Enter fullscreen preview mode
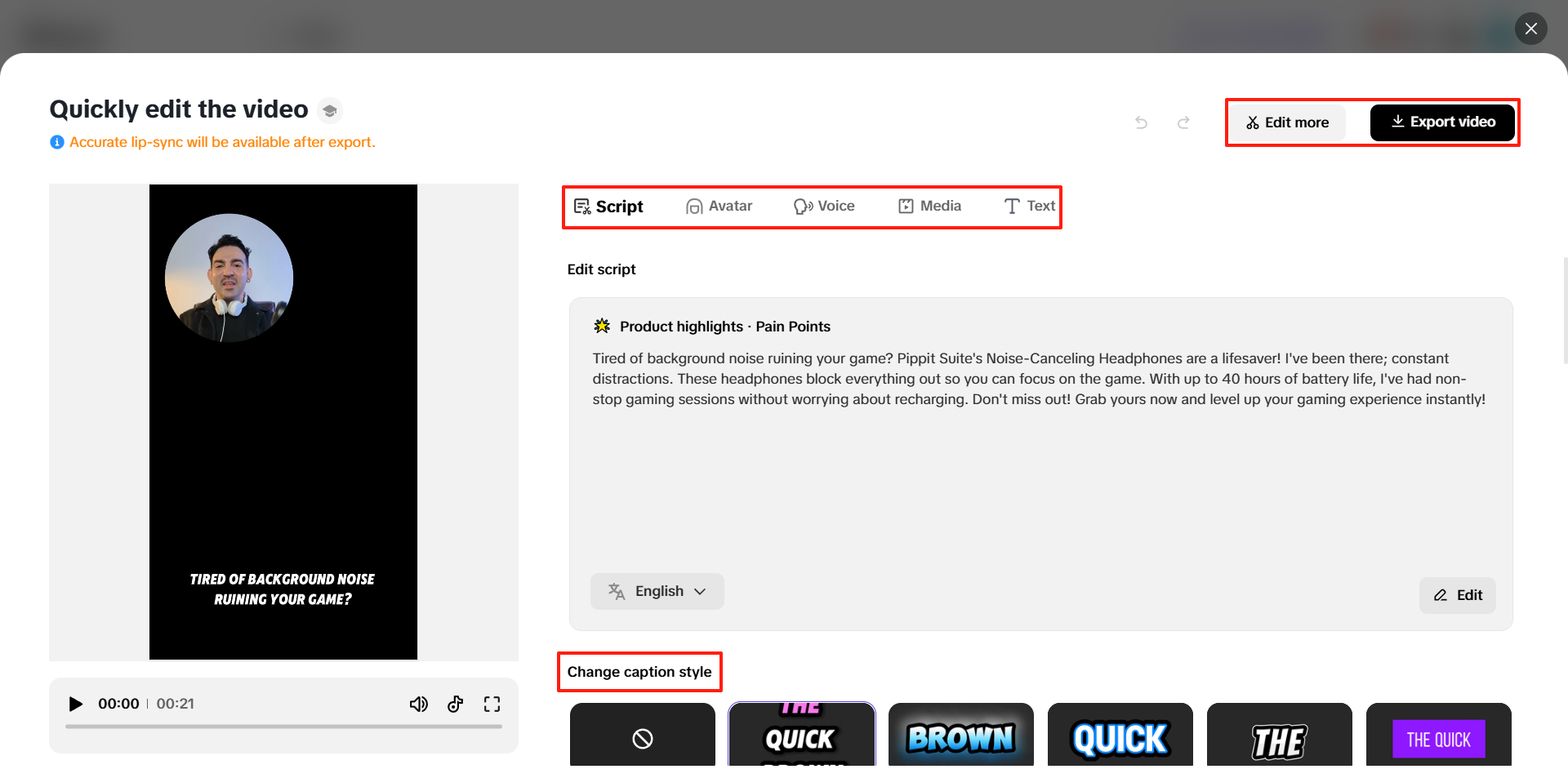The width and height of the screenshot is (1568, 778). 492,703
